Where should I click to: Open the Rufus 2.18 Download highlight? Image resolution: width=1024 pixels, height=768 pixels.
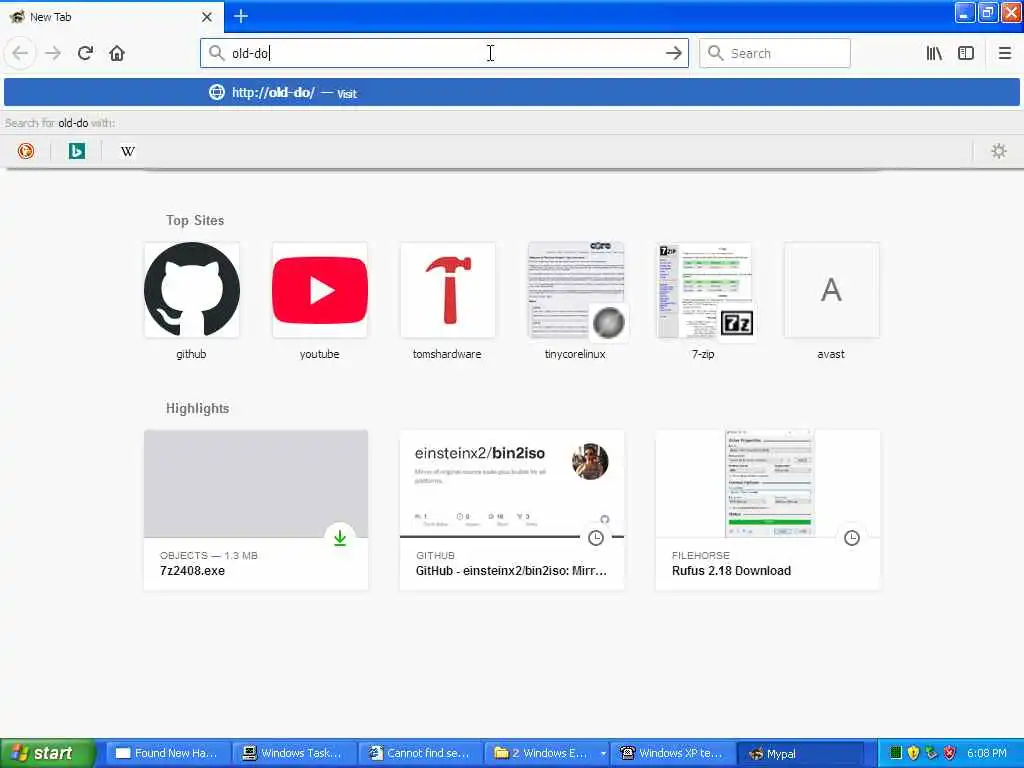(x=768, y=510)
